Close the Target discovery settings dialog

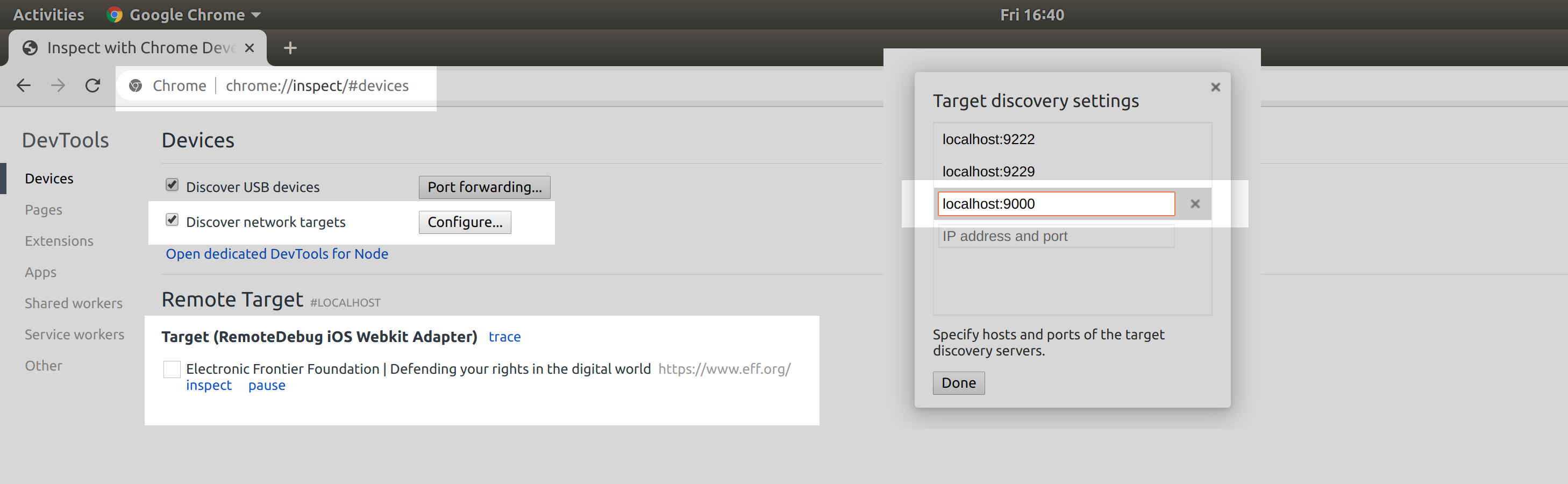click(x=1215, y=87)
